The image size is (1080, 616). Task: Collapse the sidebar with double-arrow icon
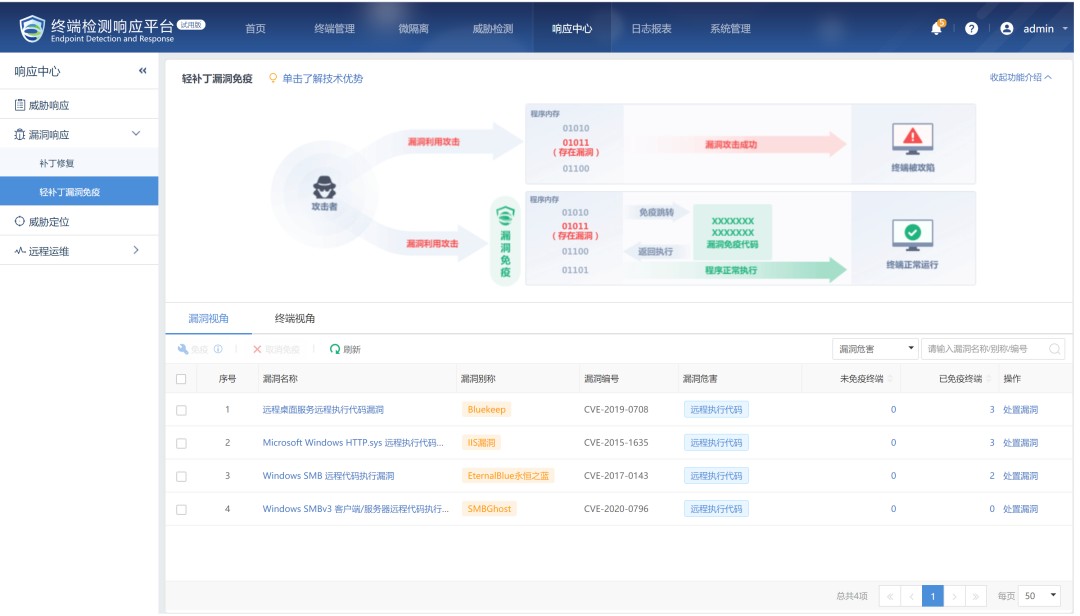(142, 71)
